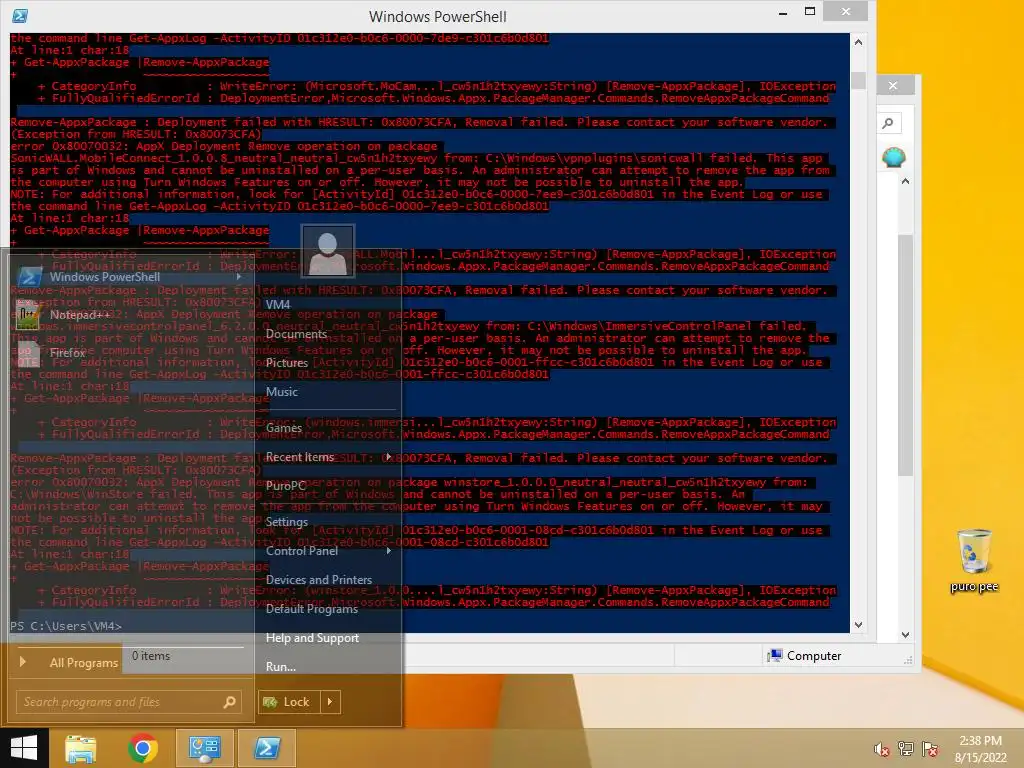This screenshot has width=1024, height=768.
Task: Expand Control Panel submenu
Action: 328,551
